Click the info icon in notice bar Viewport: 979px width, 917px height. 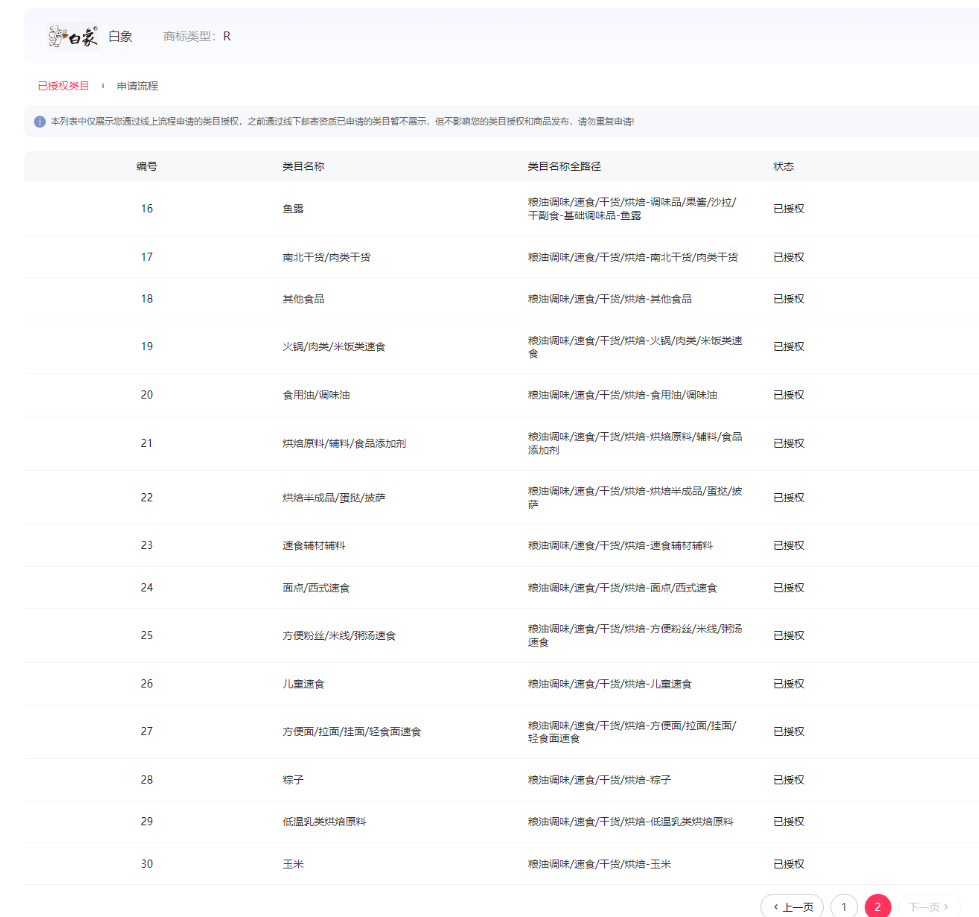40,121
